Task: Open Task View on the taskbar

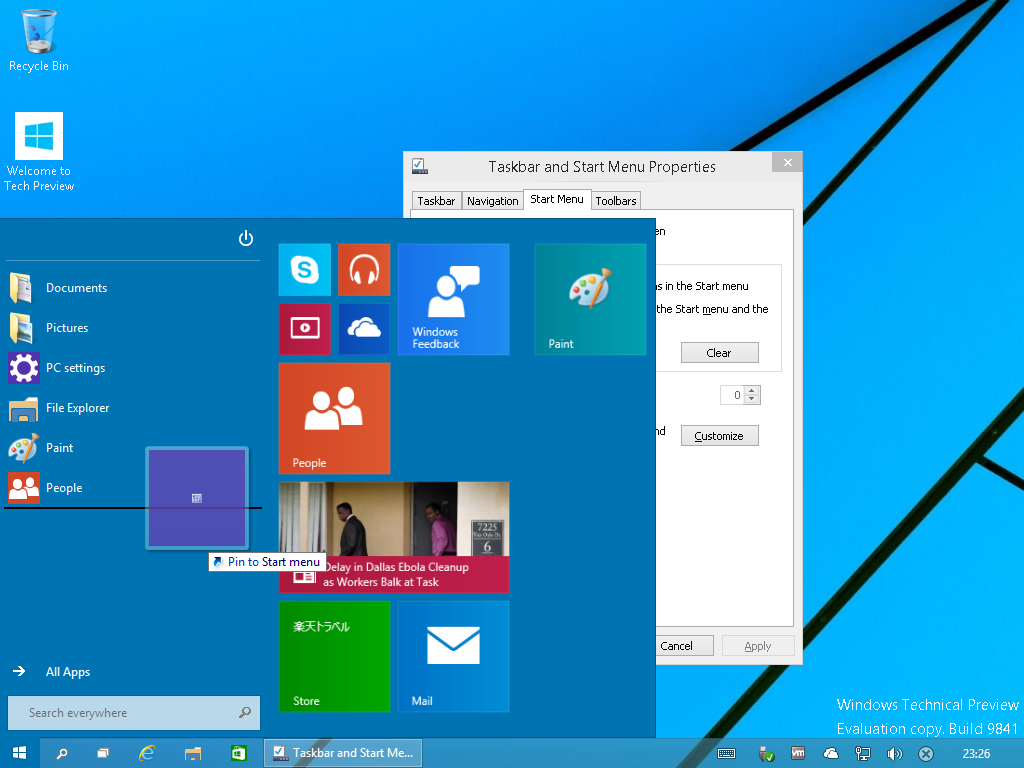Action: (103, 753)
